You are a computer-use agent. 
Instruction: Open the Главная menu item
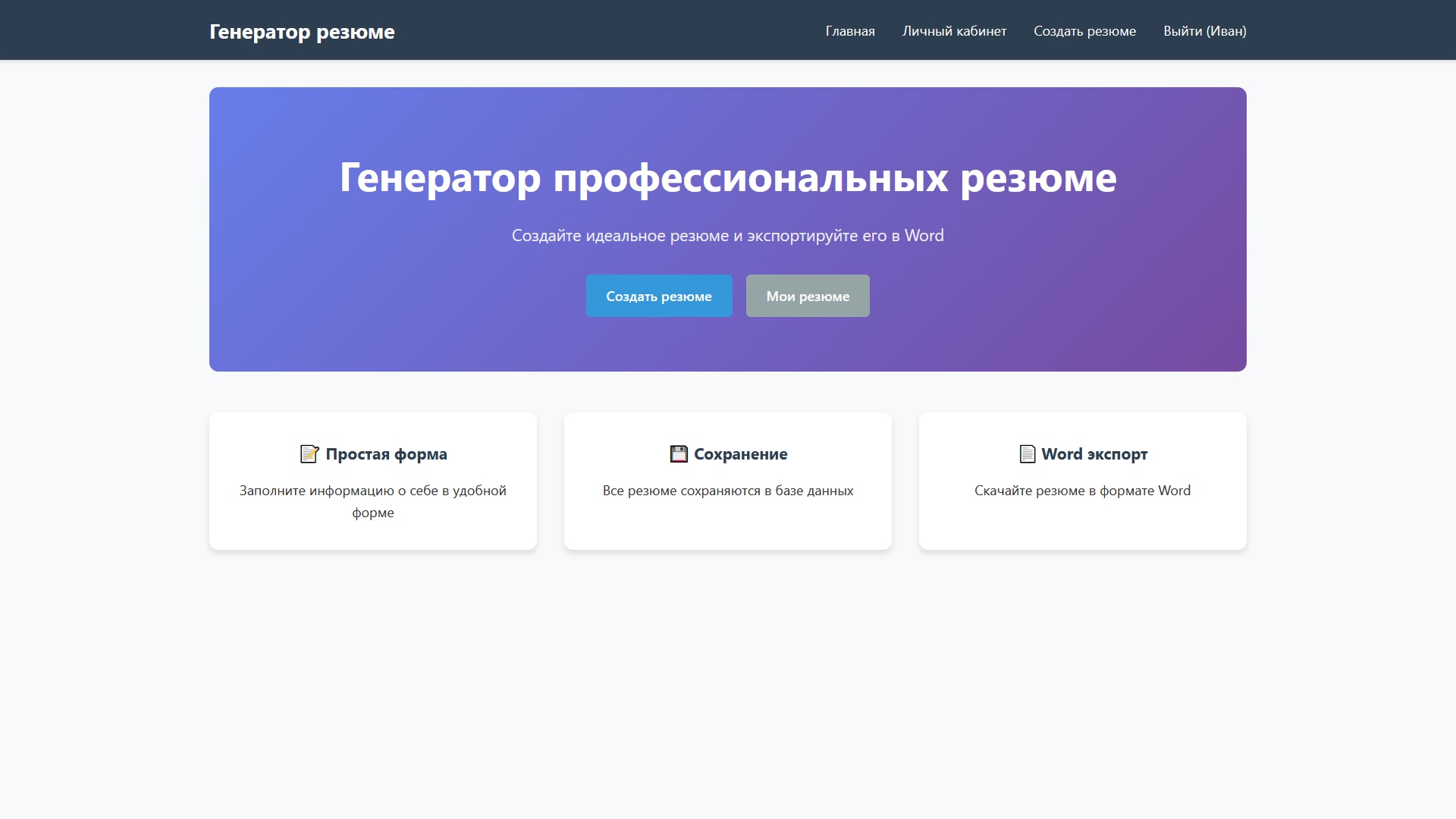pyautogui.click(x=849, y=31)
